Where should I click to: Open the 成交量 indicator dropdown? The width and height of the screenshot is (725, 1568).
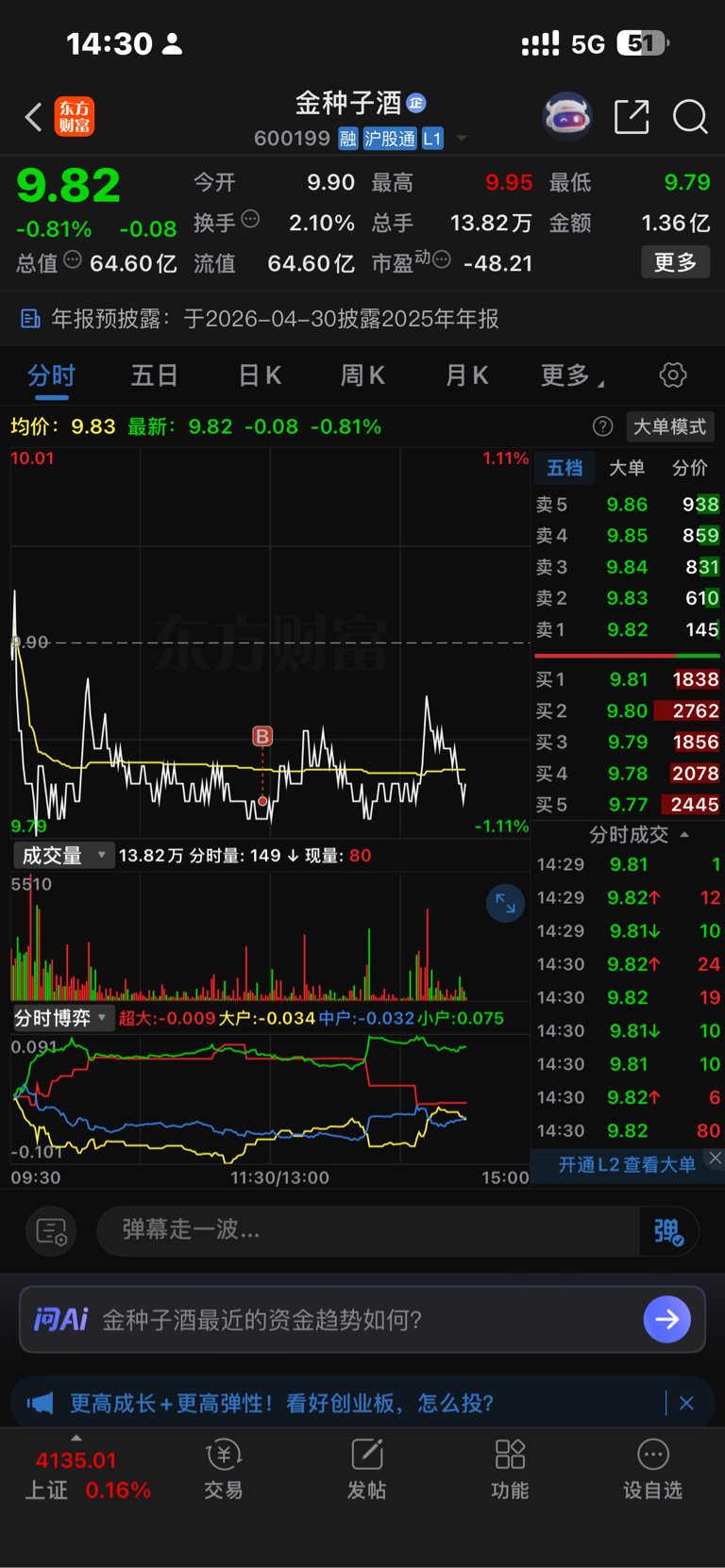63,856
